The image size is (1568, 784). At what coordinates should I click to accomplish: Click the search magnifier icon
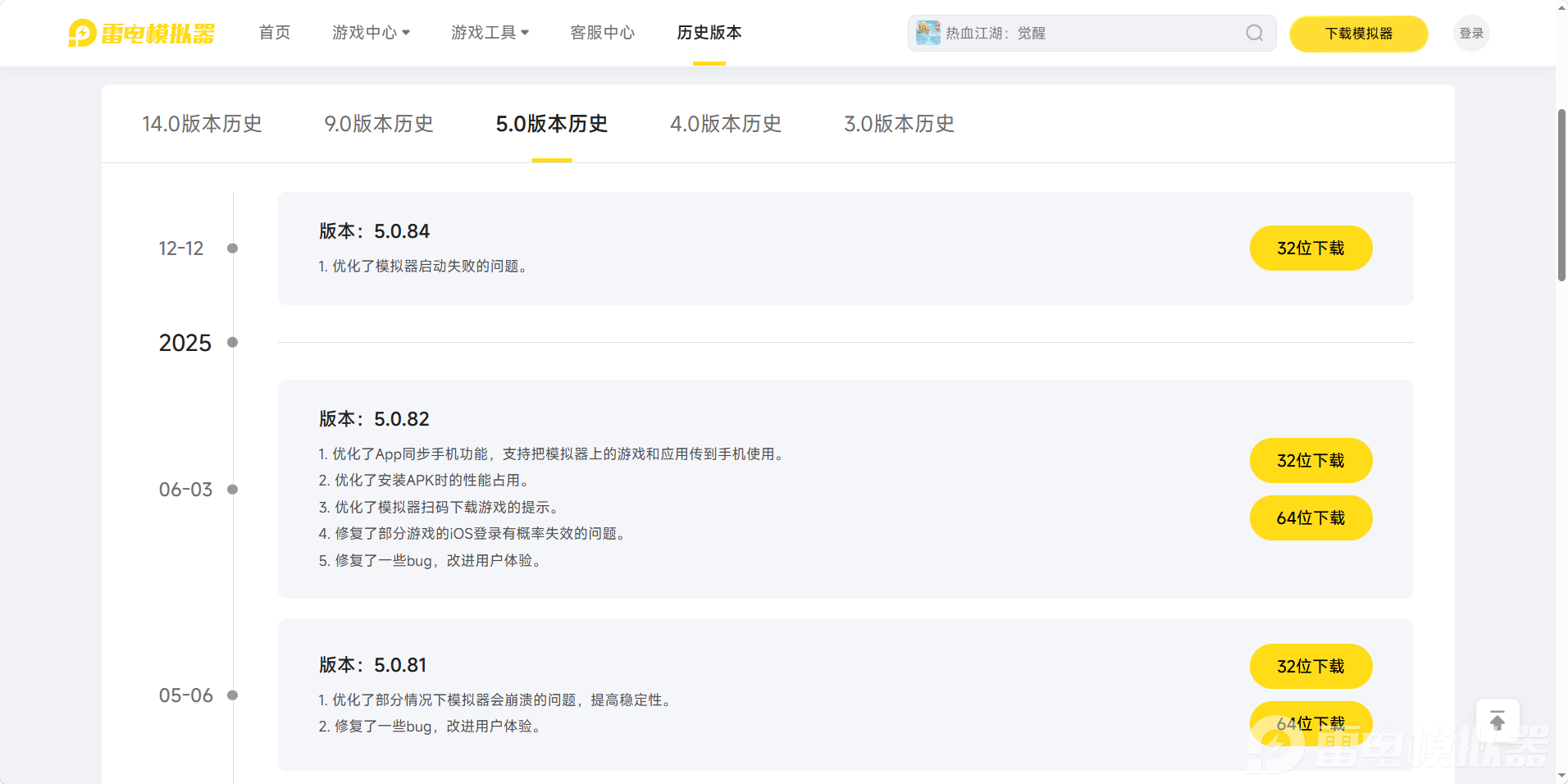click(x=1254, y=33)
